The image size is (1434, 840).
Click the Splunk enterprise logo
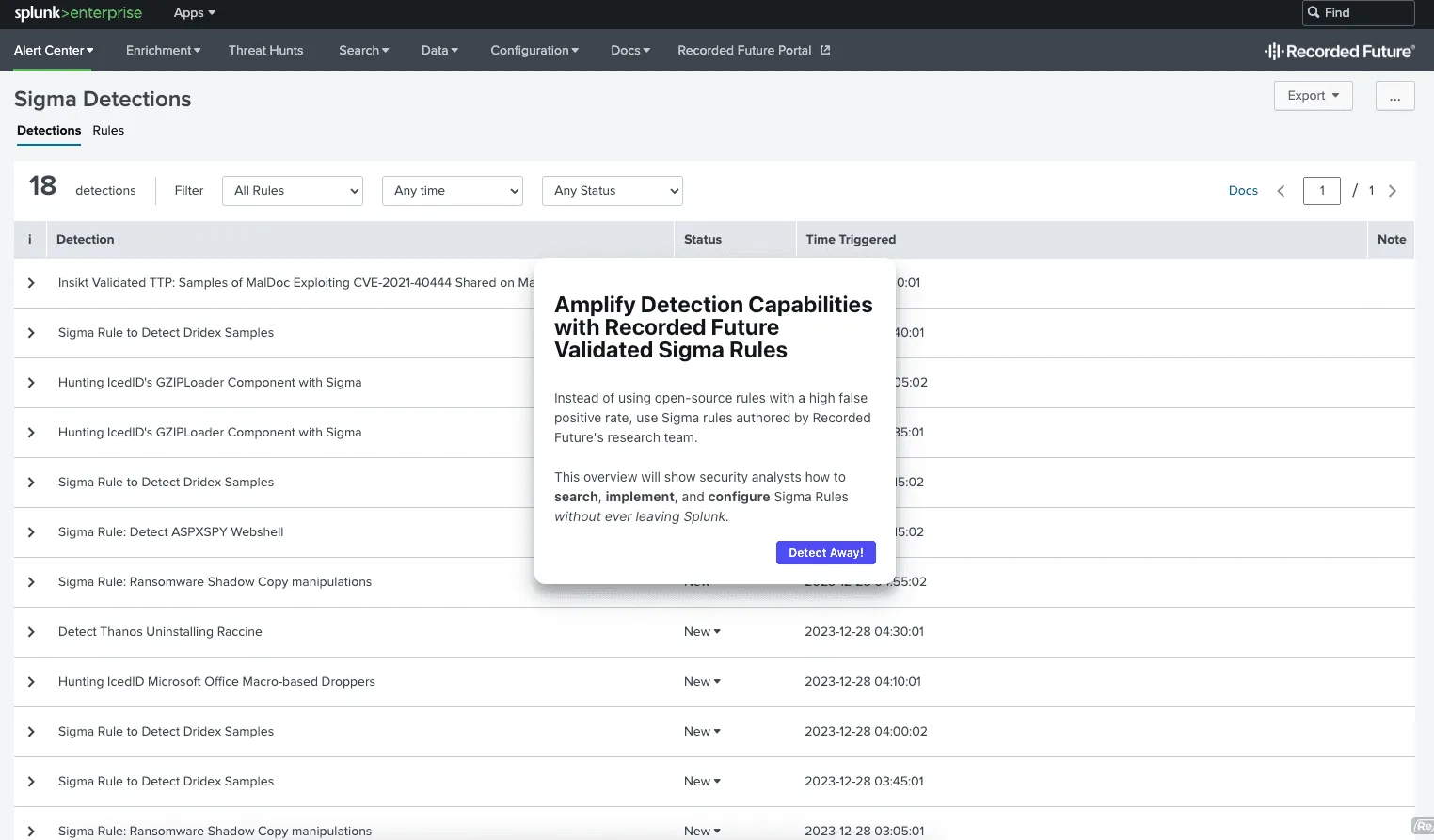(x=78, y=13)
